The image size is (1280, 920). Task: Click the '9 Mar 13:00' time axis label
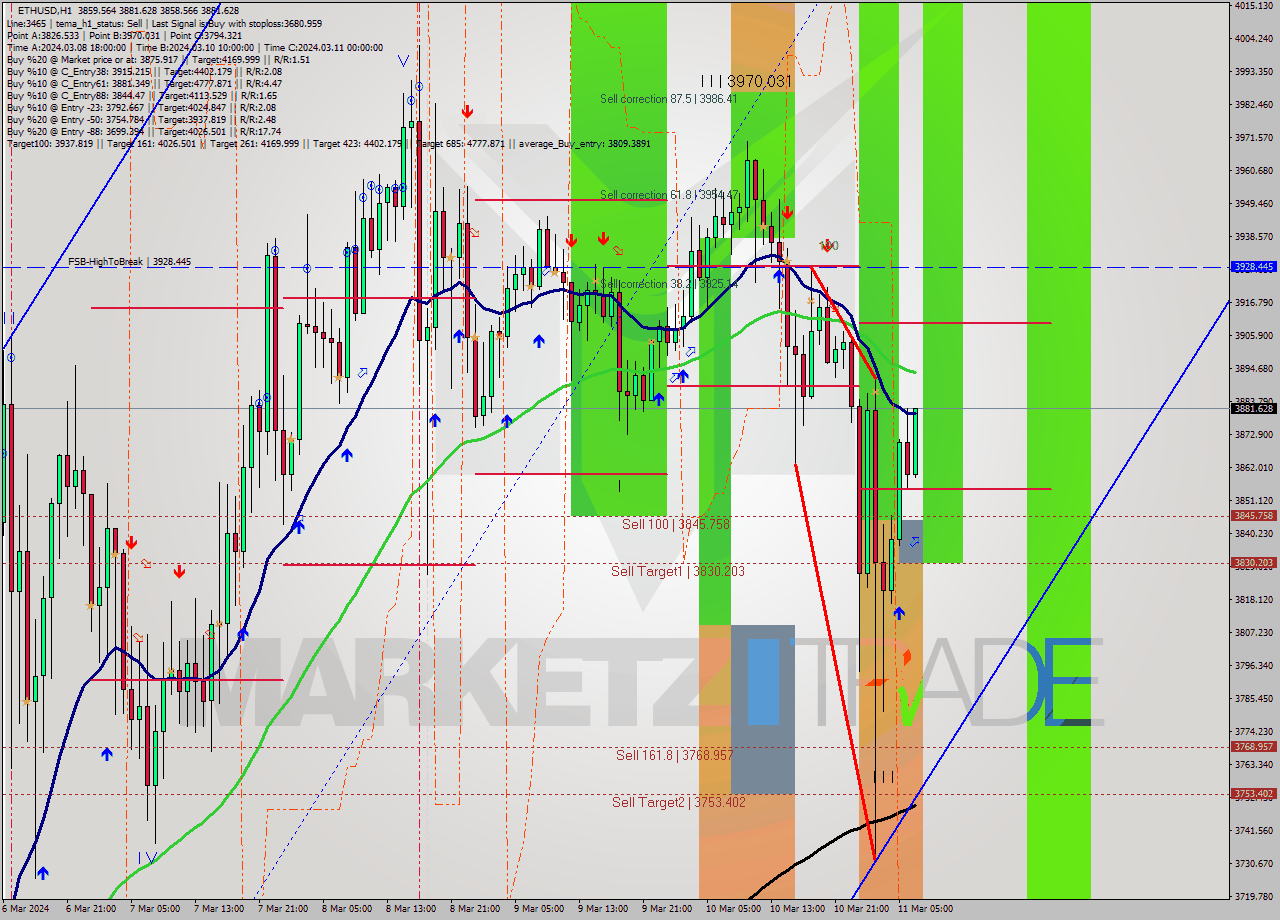[602, 909]
